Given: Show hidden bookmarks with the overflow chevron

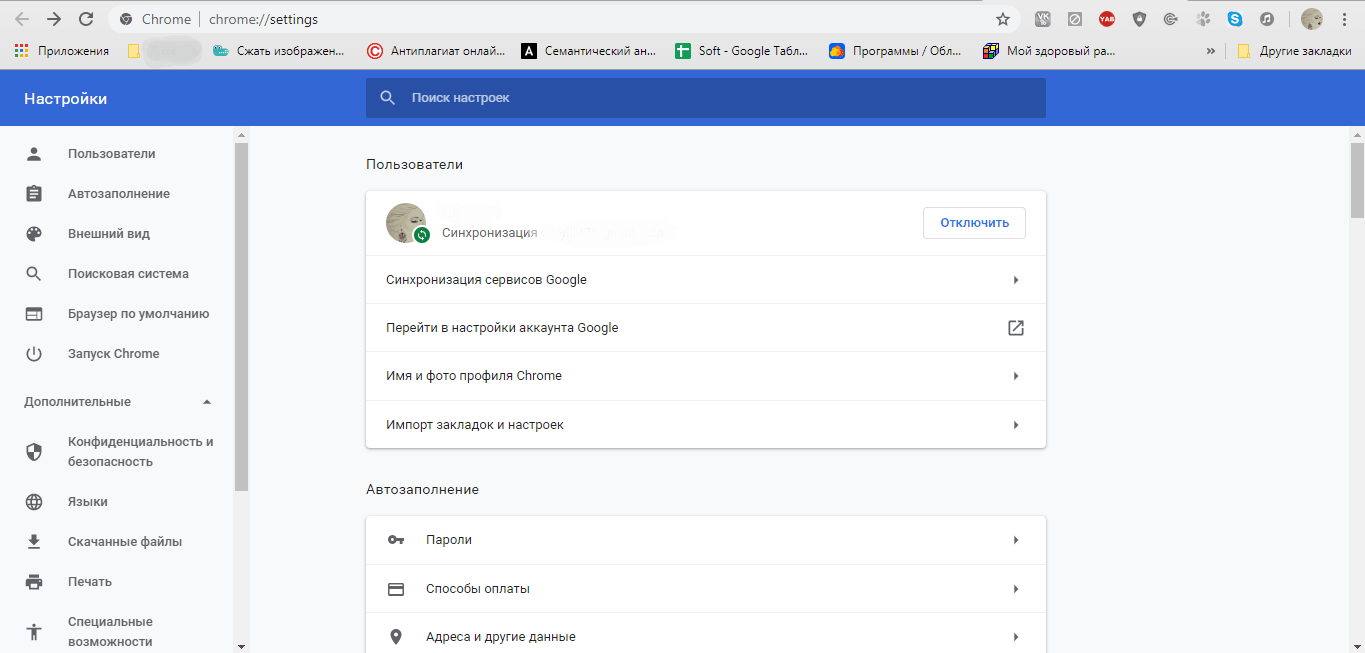Looking at the screenshot, I should tap(1211, 51).
